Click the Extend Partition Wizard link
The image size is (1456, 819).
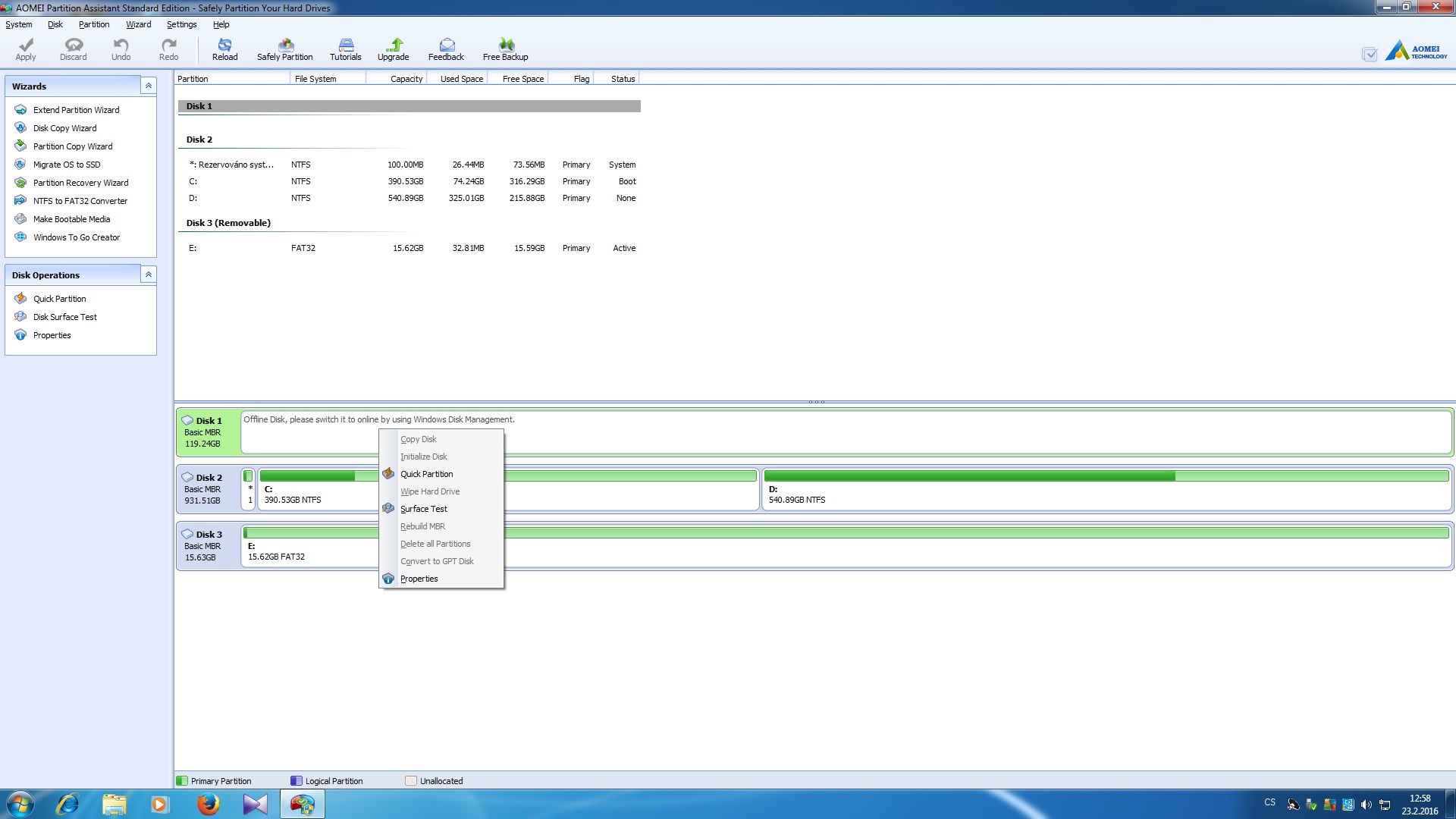click(77, 110)
